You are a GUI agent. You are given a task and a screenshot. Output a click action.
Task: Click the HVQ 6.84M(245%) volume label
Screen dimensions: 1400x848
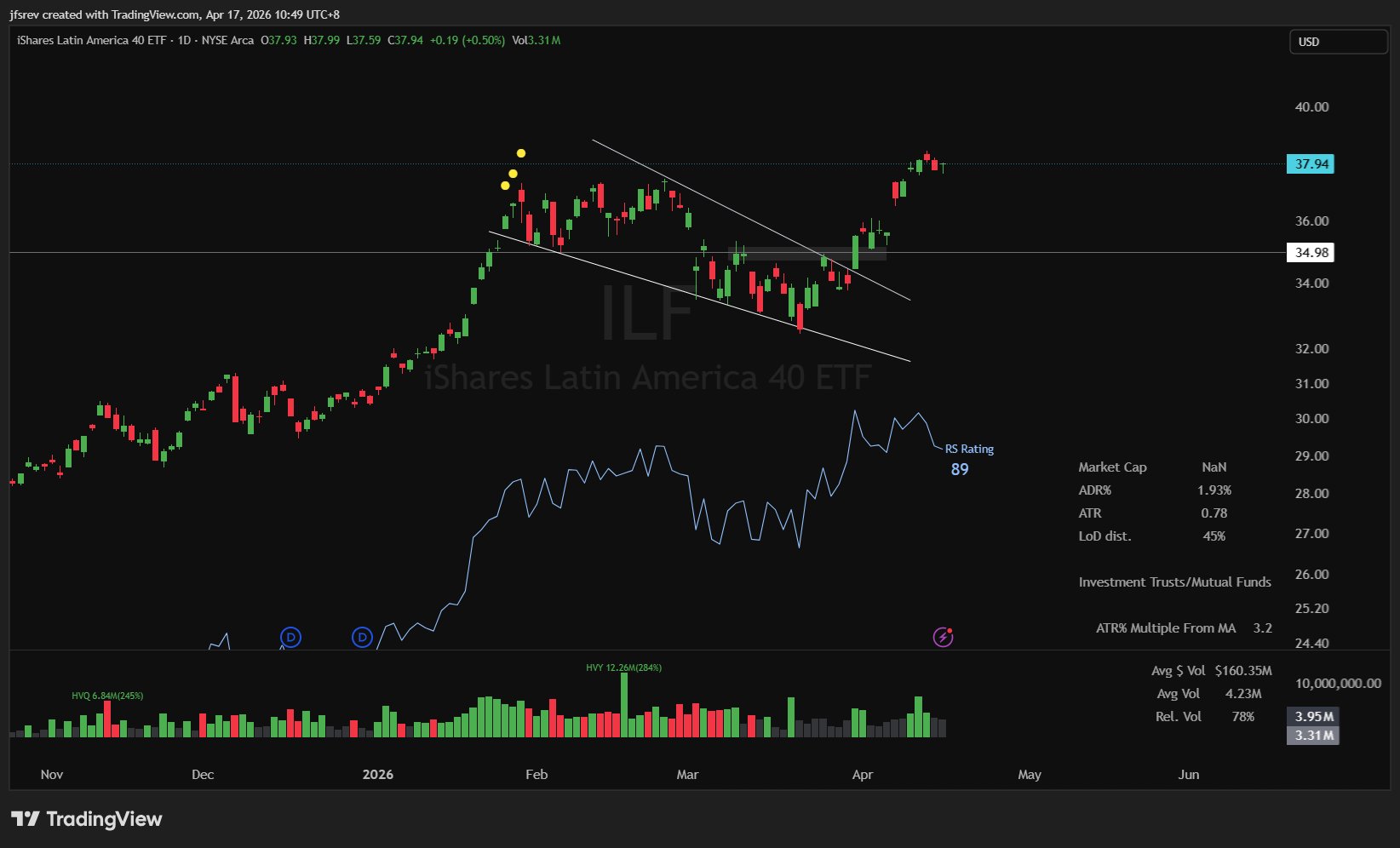[107, 696]
